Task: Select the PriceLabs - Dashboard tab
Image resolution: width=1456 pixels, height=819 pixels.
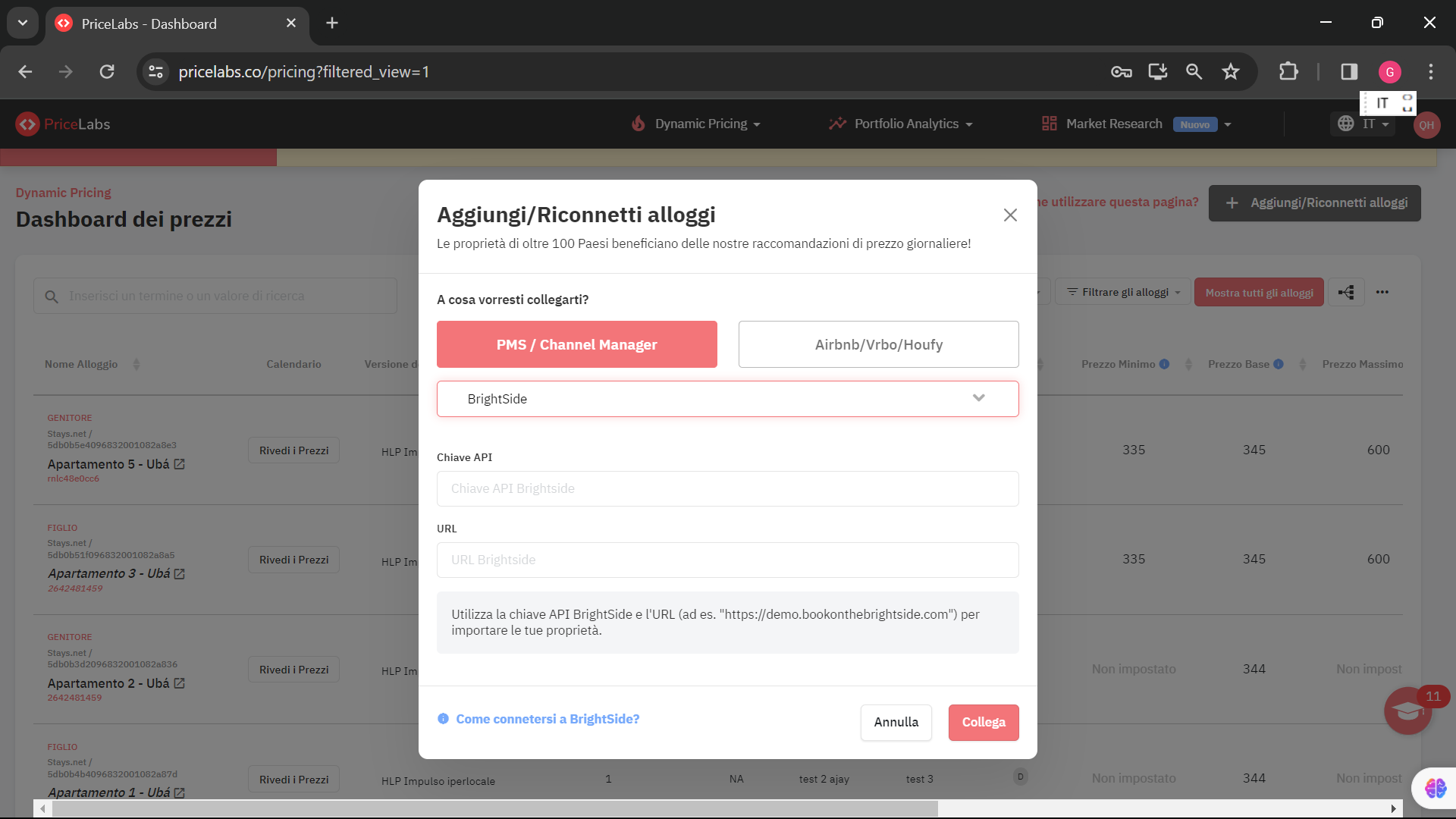Action: tap(177, 24)
